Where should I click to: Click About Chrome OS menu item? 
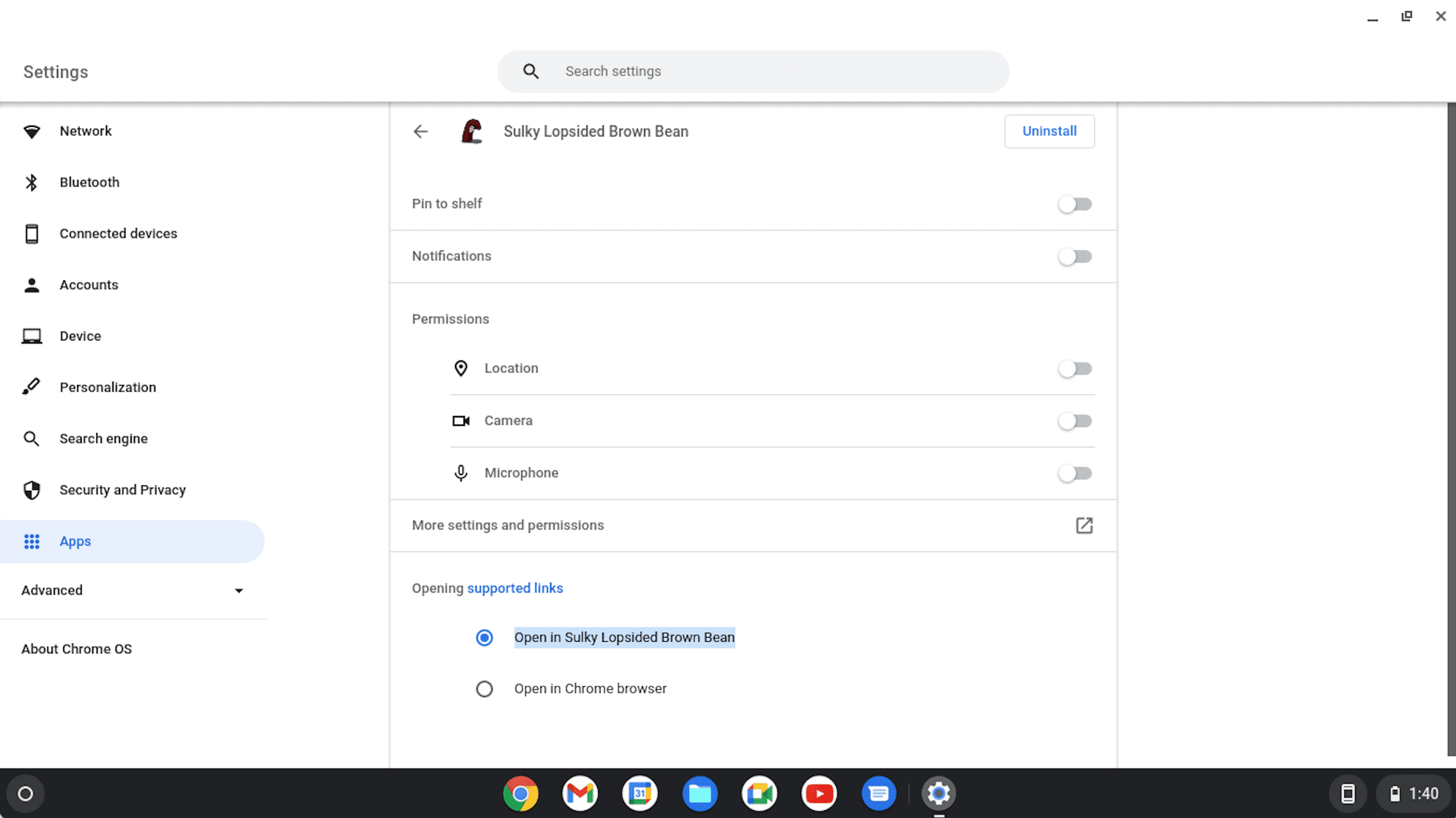76,648
